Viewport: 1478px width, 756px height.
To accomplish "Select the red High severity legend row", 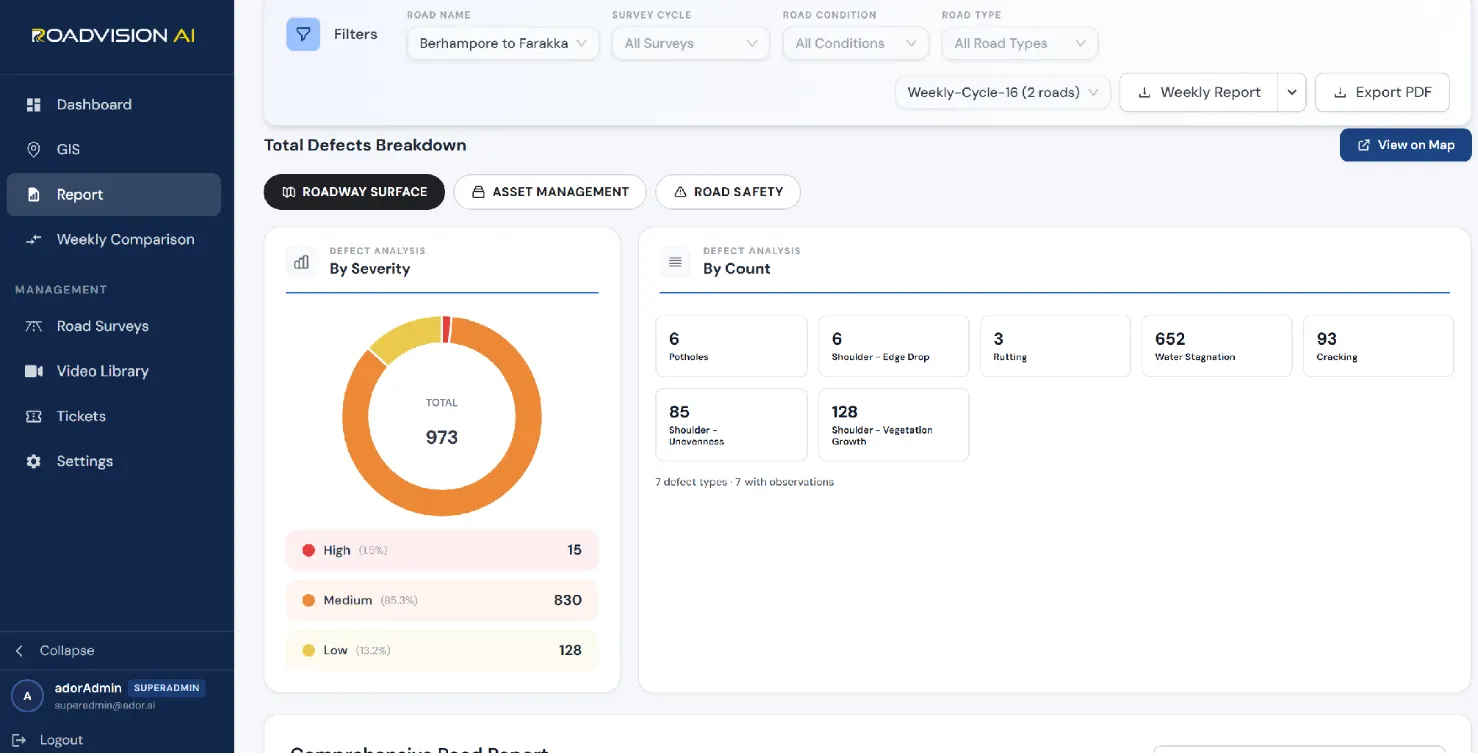I will [x=442, y=550].
